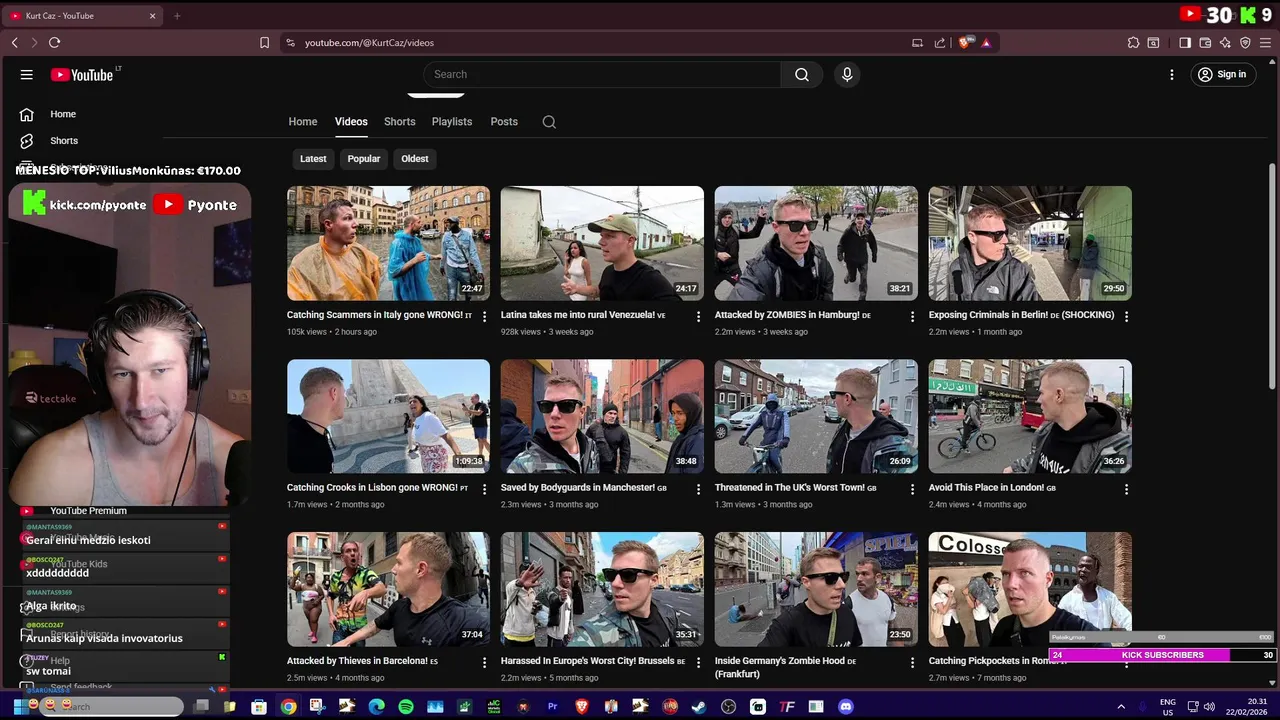Open options for Catching Crooks in Lisbon video

485,490
